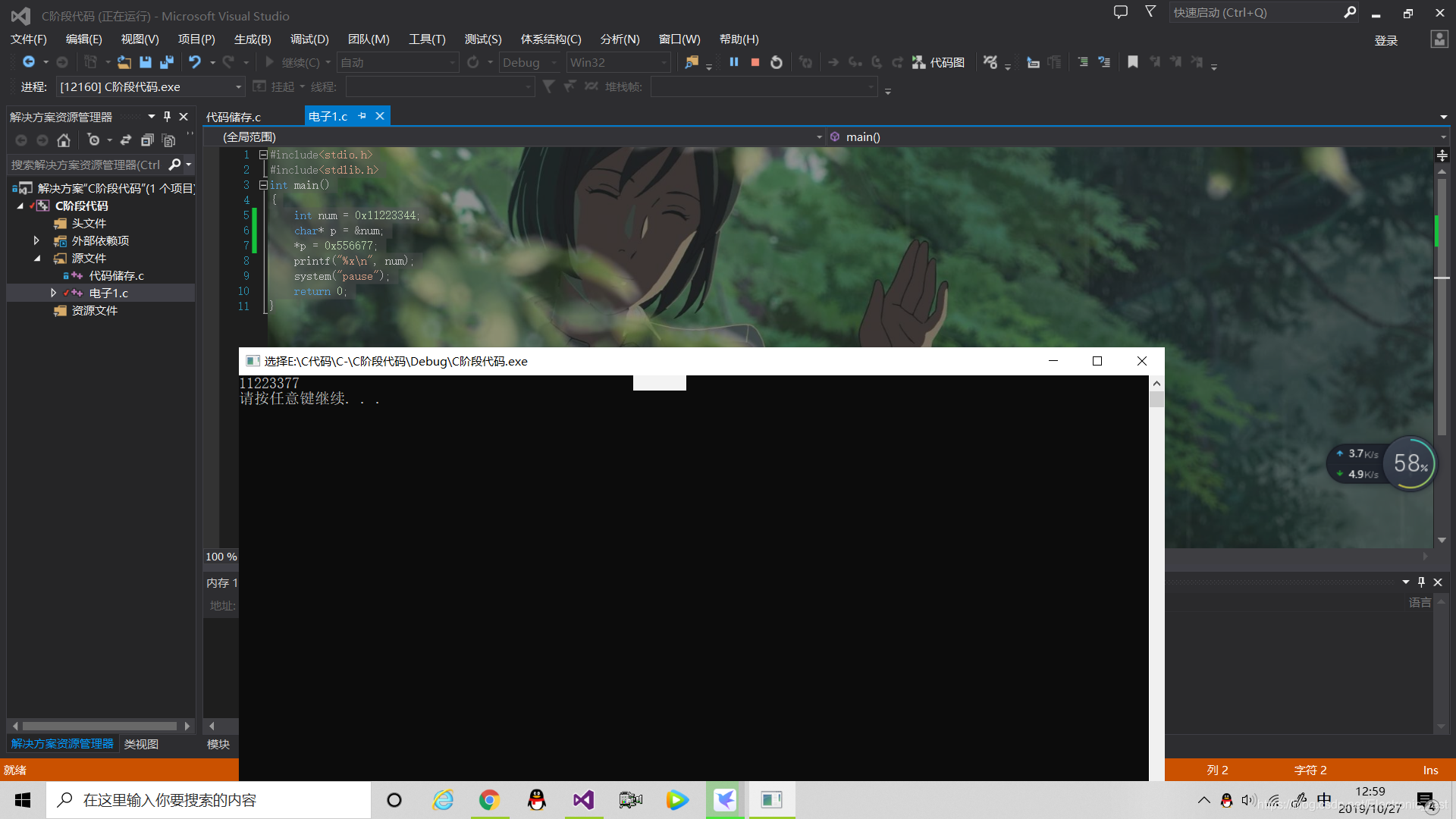Open file using toolbar folder icon
Screen dimensions: 1456x819
(124, 62)
